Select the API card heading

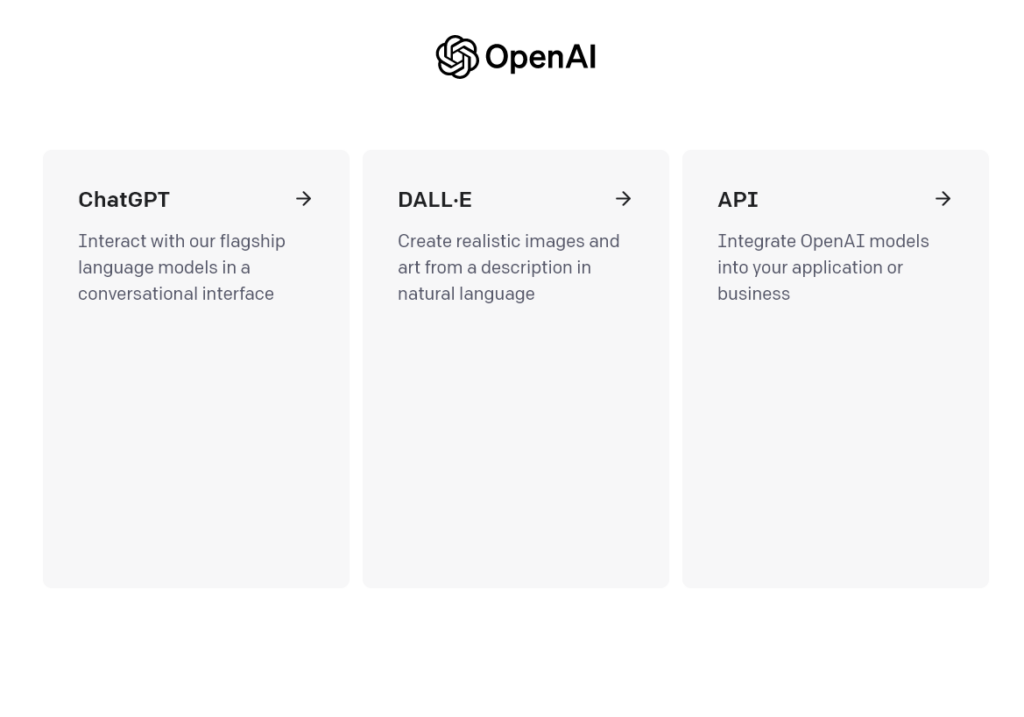click(738, 200)
